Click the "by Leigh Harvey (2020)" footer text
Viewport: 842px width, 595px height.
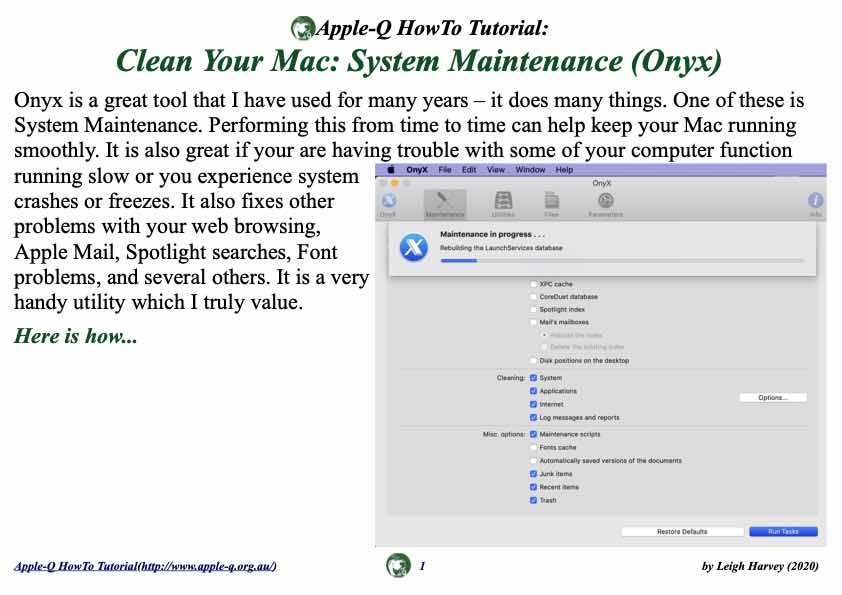pos(760,566)
